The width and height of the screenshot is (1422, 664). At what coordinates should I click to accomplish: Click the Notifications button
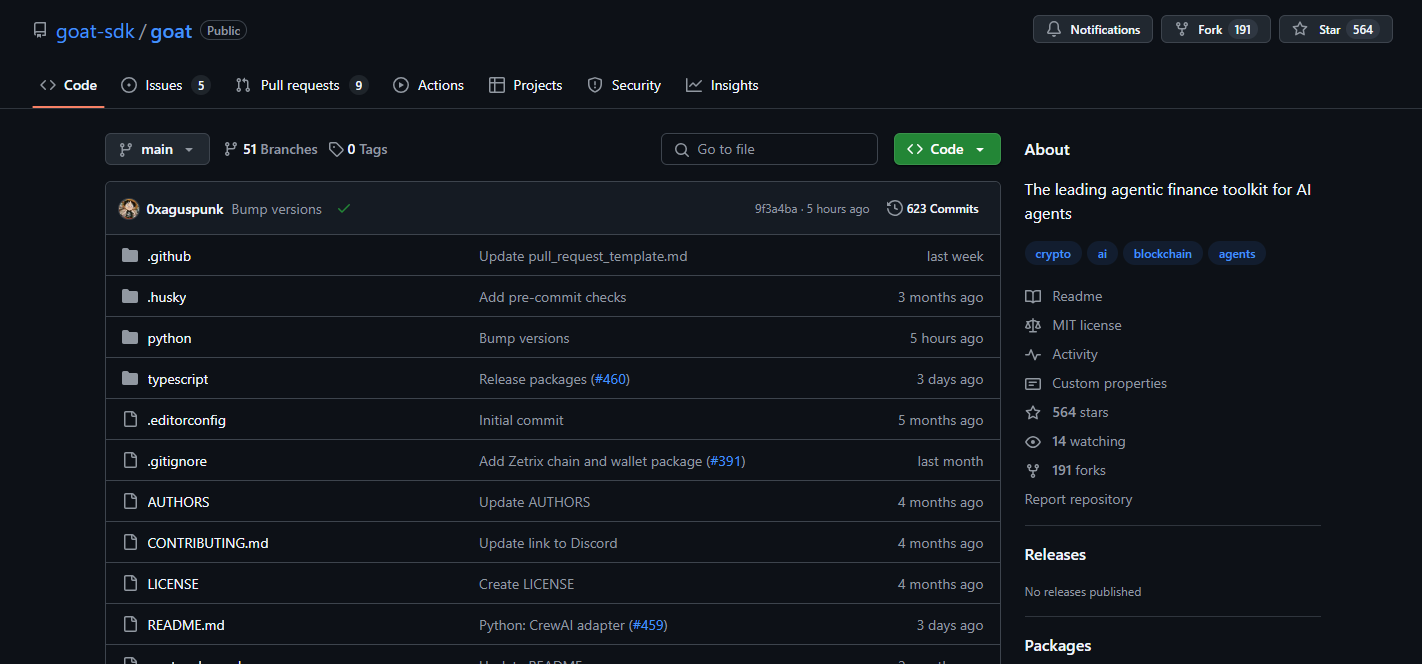click(x=1093, y=30)
